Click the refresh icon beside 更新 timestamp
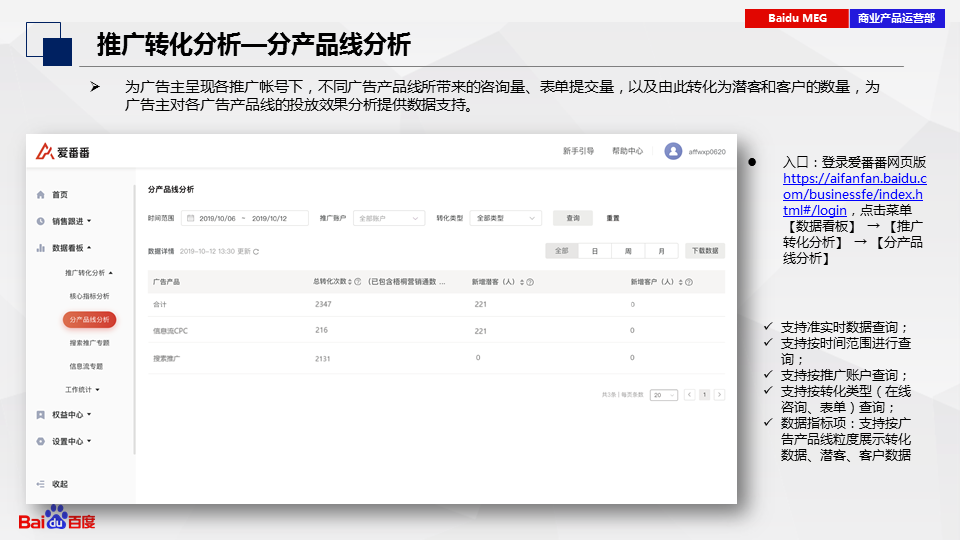This screenshot has height=540, width=960. (256, 251)
